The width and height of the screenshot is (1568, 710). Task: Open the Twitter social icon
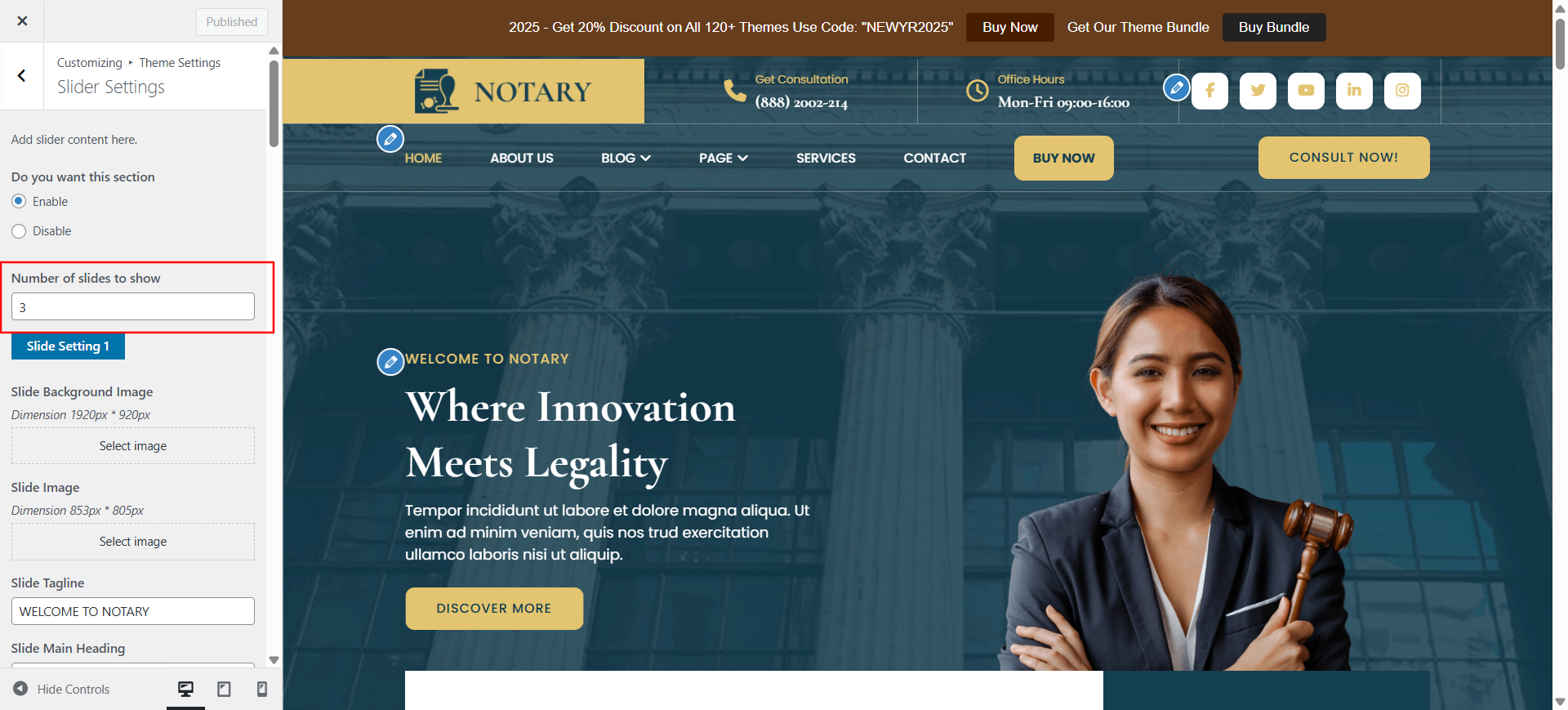click(x=1258, y=91)
